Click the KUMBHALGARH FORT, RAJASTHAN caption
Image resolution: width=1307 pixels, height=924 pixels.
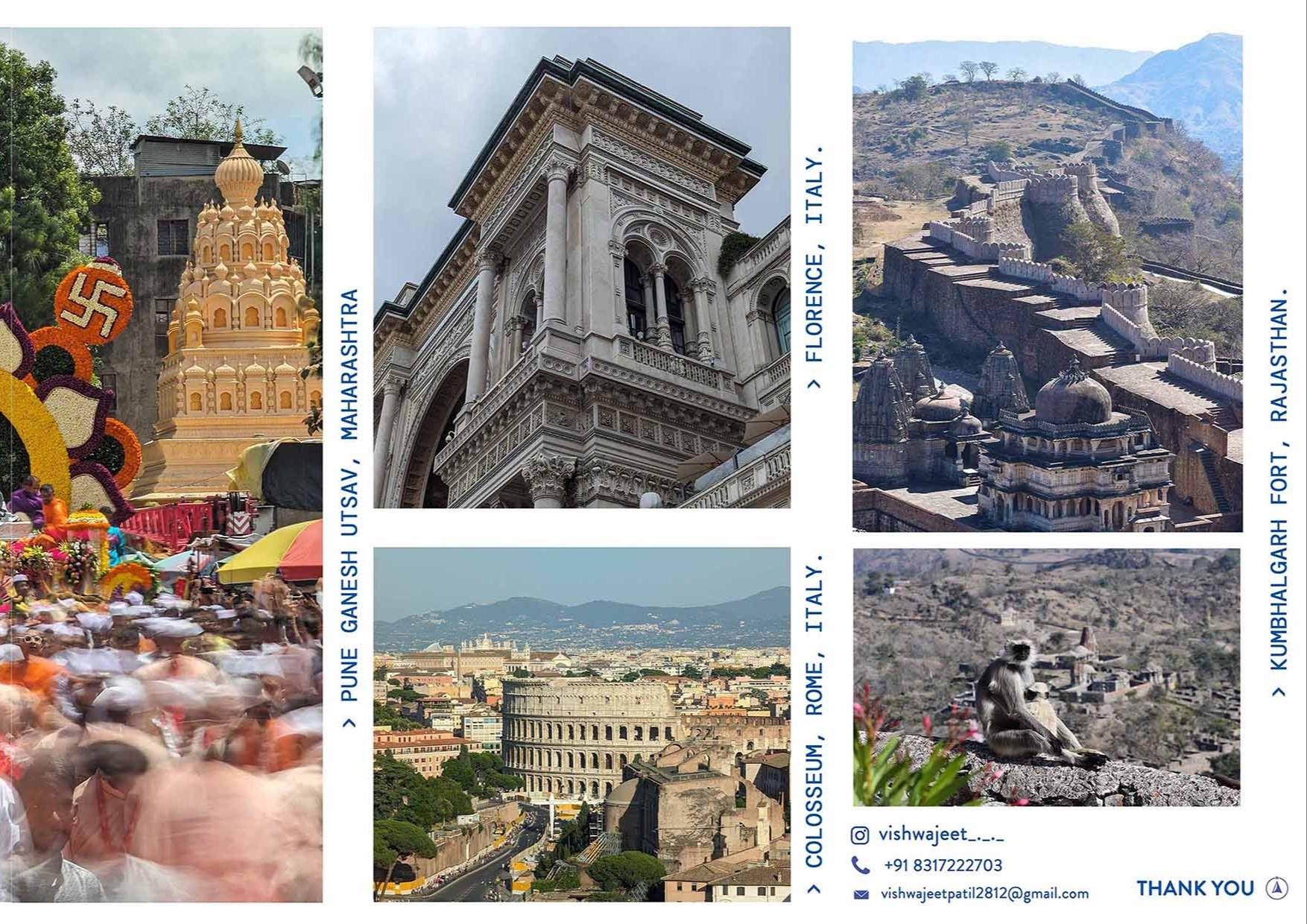point(1279,478)
